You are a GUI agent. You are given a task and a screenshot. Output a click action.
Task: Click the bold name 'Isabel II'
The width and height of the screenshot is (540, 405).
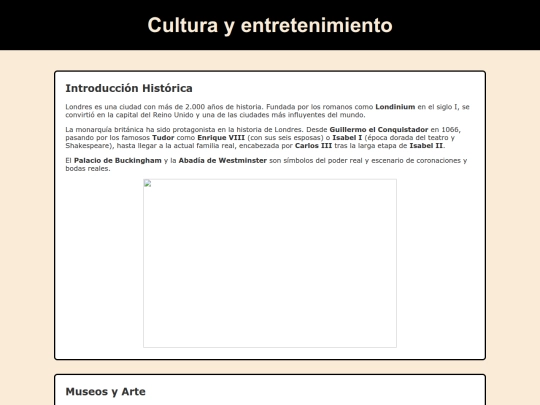coord(426,146)
